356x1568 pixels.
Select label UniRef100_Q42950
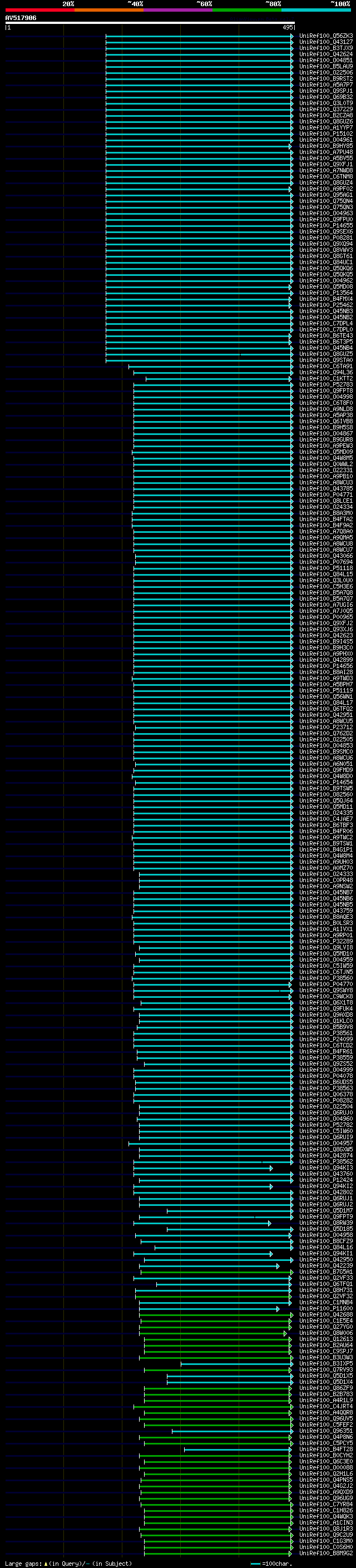point(325,1259)
